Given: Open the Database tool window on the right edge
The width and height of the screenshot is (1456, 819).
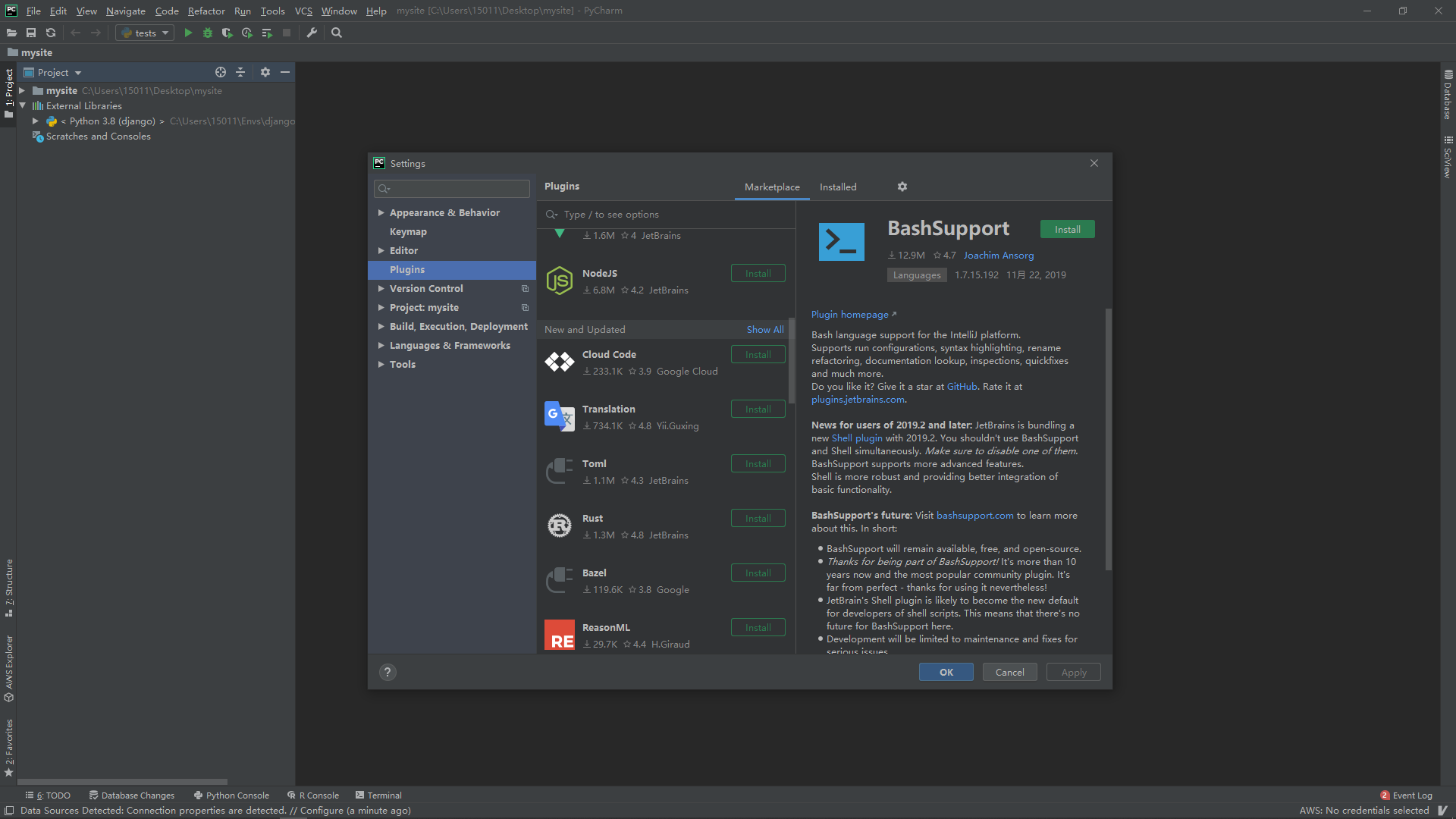Looking at the screenshot, I should point(1448,102).
